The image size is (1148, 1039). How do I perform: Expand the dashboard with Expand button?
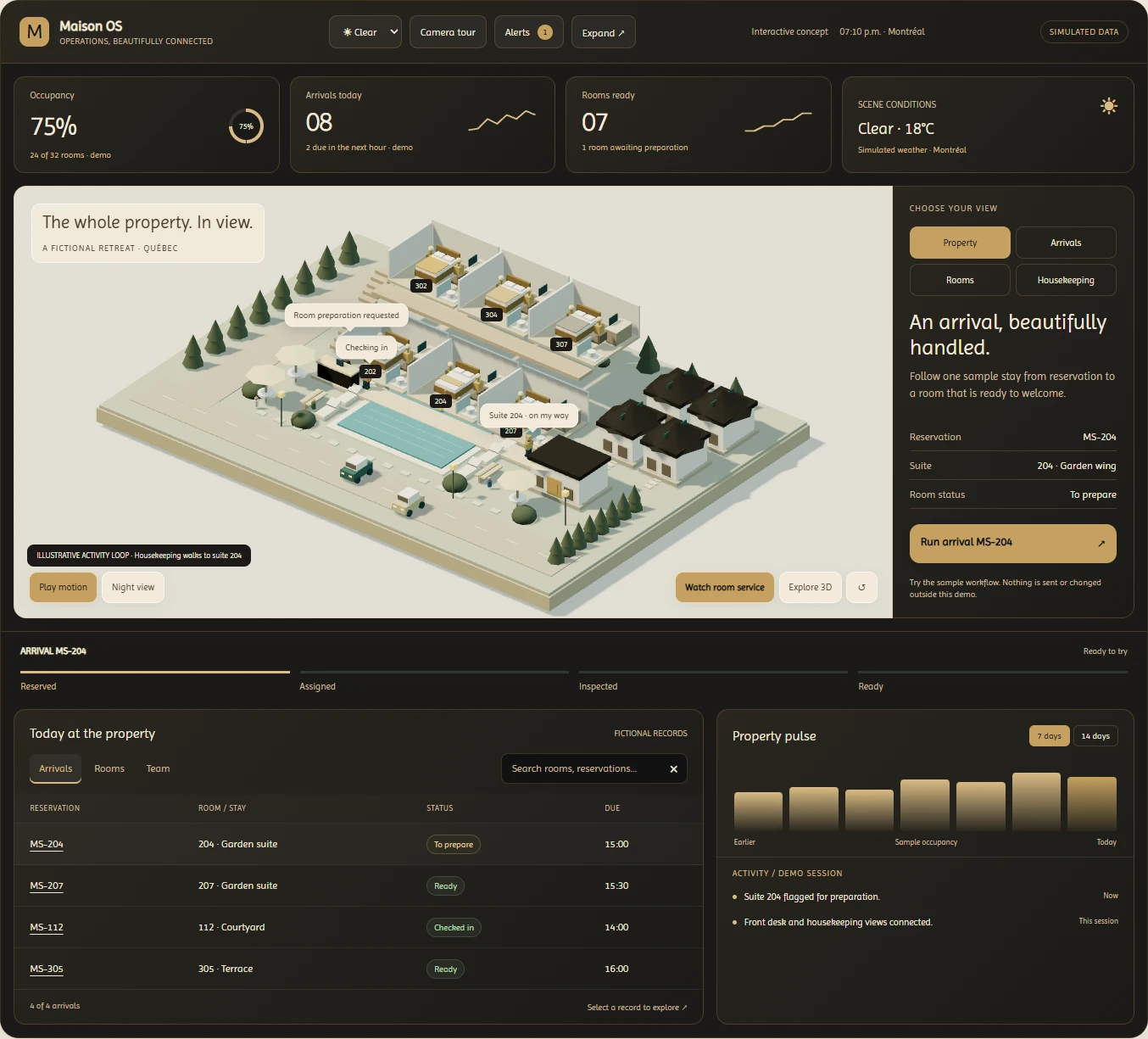(604, 32)
